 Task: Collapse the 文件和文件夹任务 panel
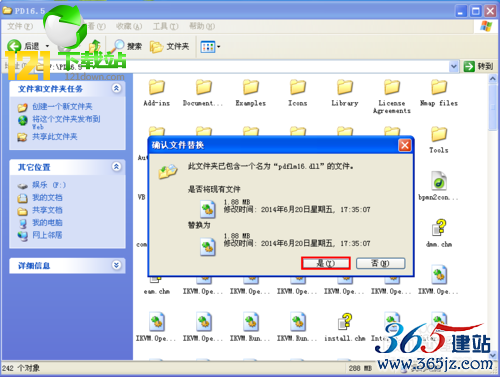116,88
